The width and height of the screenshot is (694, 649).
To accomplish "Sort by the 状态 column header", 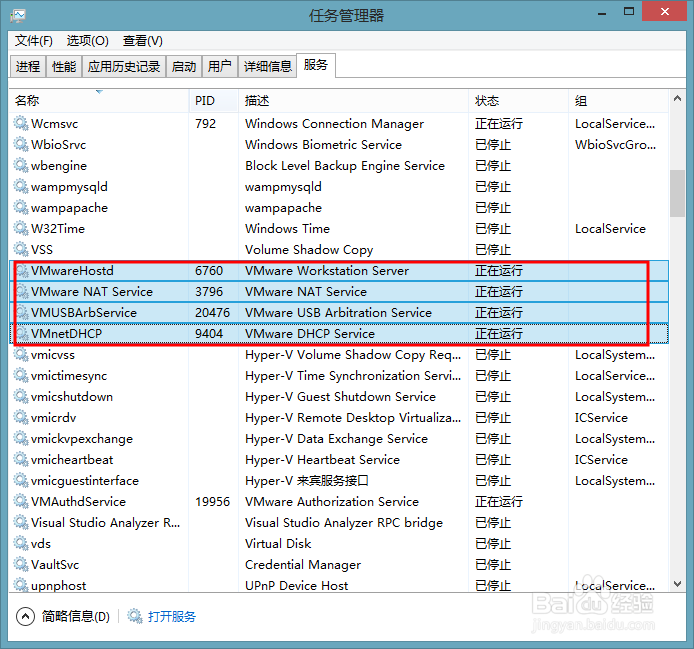I will 518,100.
